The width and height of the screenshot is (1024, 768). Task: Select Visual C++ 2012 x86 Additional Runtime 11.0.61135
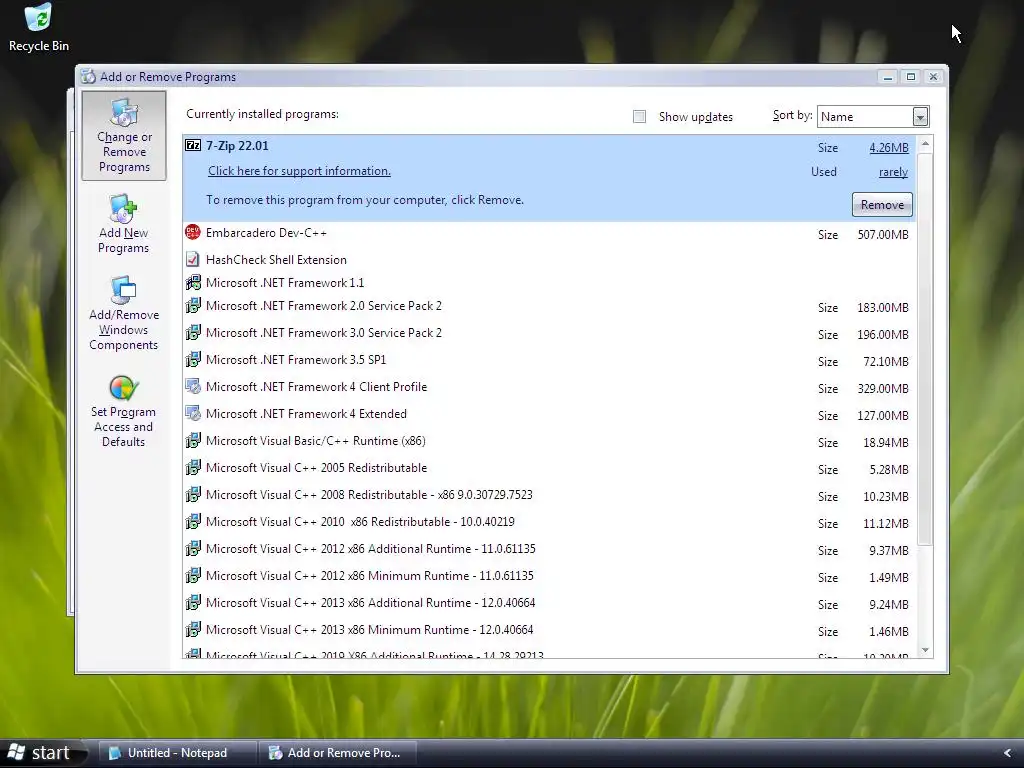pyautogui.click(x=549, y=549)
